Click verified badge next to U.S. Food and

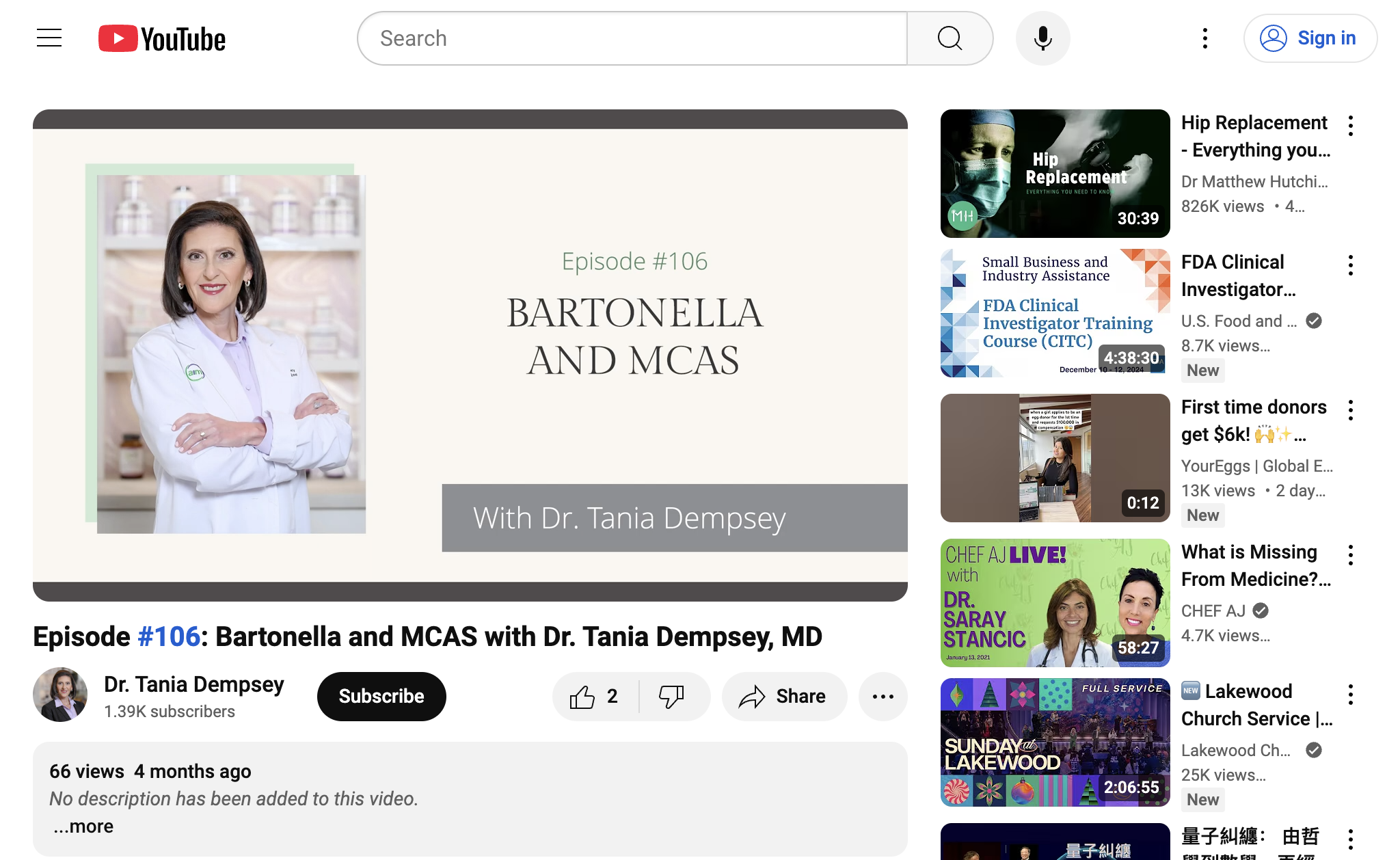coord(1314,321)
